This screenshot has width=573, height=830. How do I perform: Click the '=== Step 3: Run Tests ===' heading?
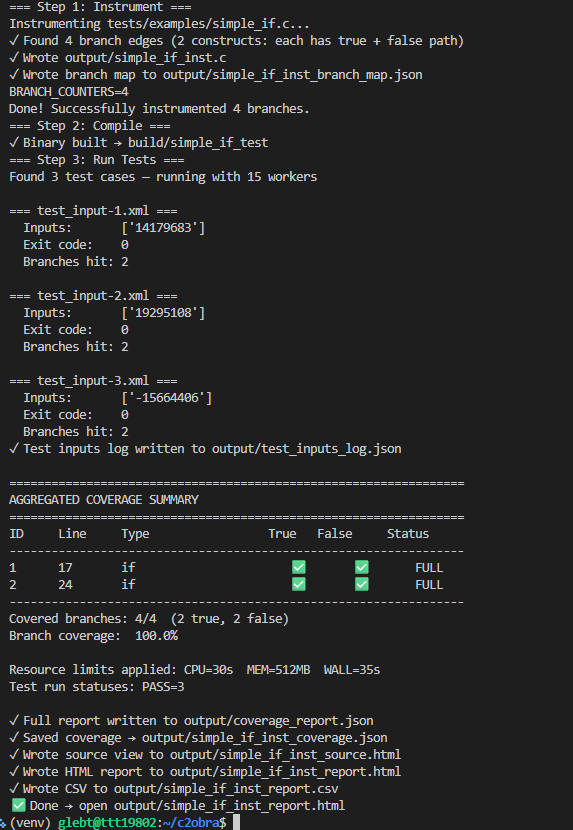tap(96, 159)
